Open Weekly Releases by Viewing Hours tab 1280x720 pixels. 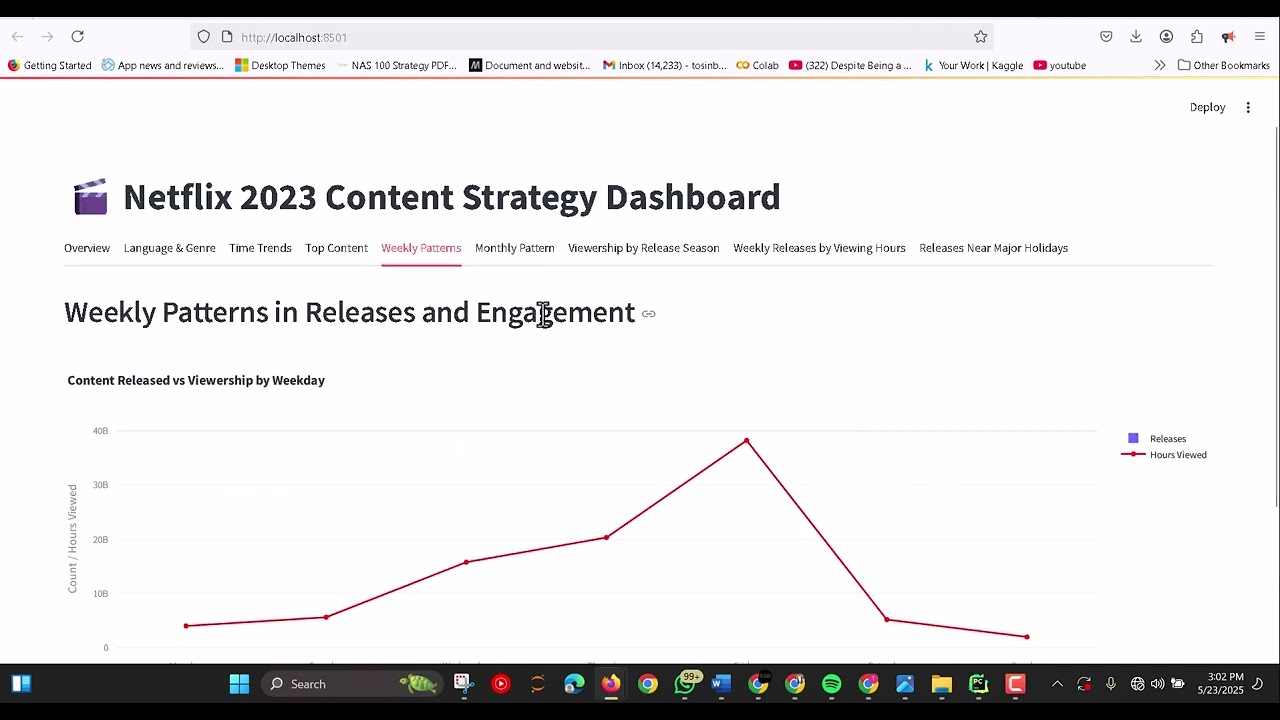[819, 248]
